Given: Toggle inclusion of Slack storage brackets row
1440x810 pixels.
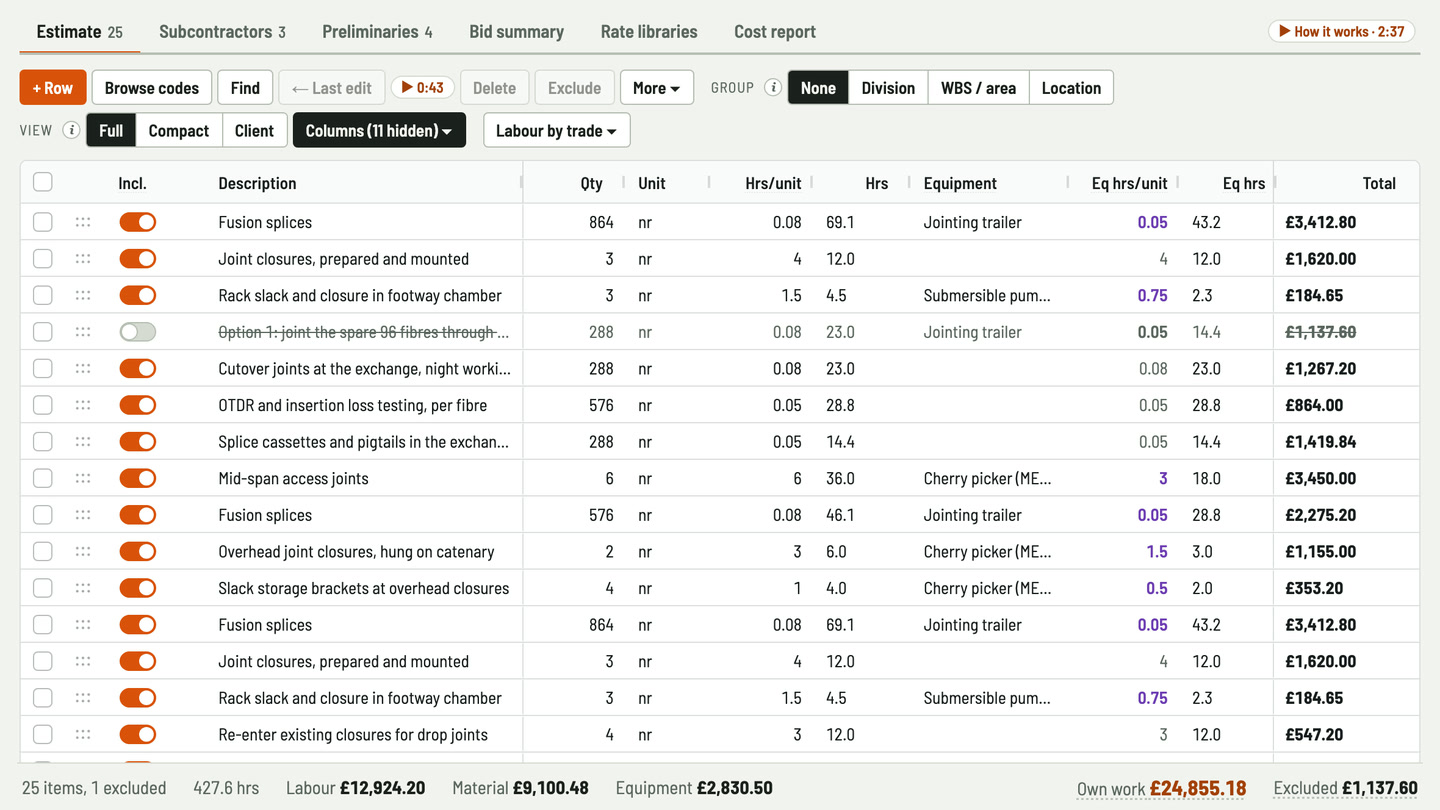Looking at the screenshot, I should point(138,588).
